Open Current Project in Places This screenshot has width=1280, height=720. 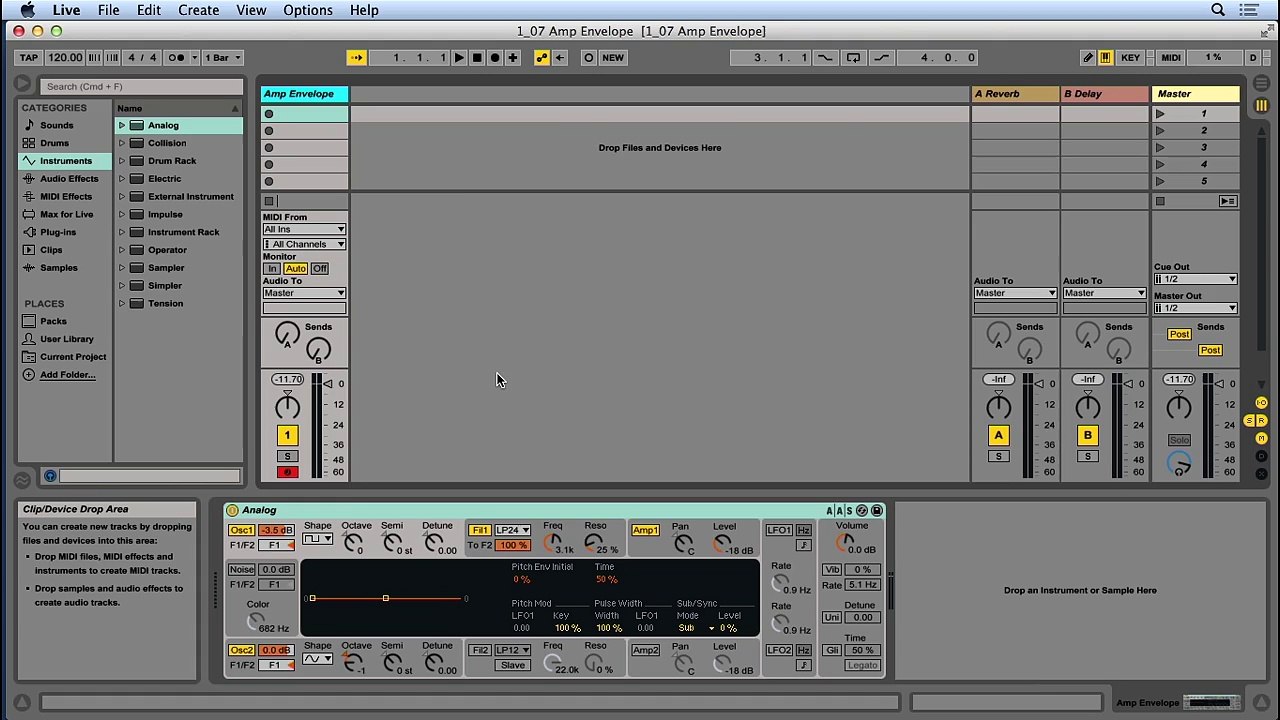point(72,357)
